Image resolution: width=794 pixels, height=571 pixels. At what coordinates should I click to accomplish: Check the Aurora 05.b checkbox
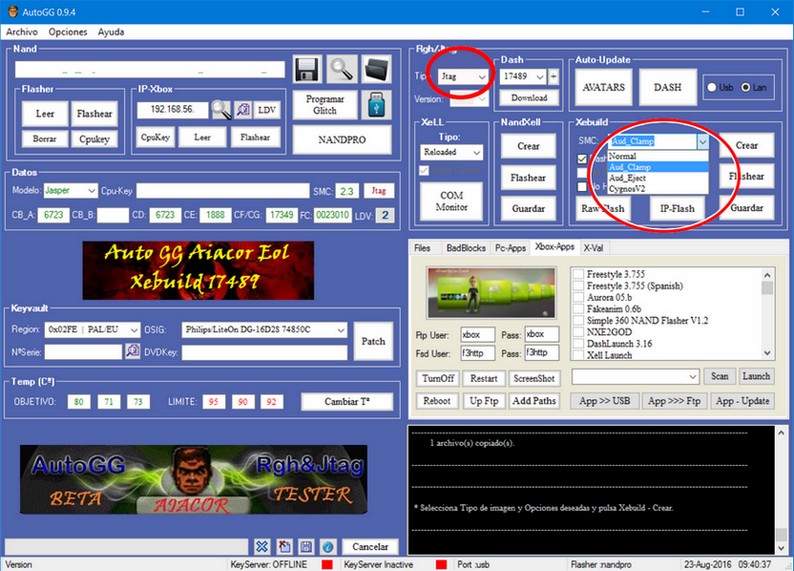coord(578,298)
